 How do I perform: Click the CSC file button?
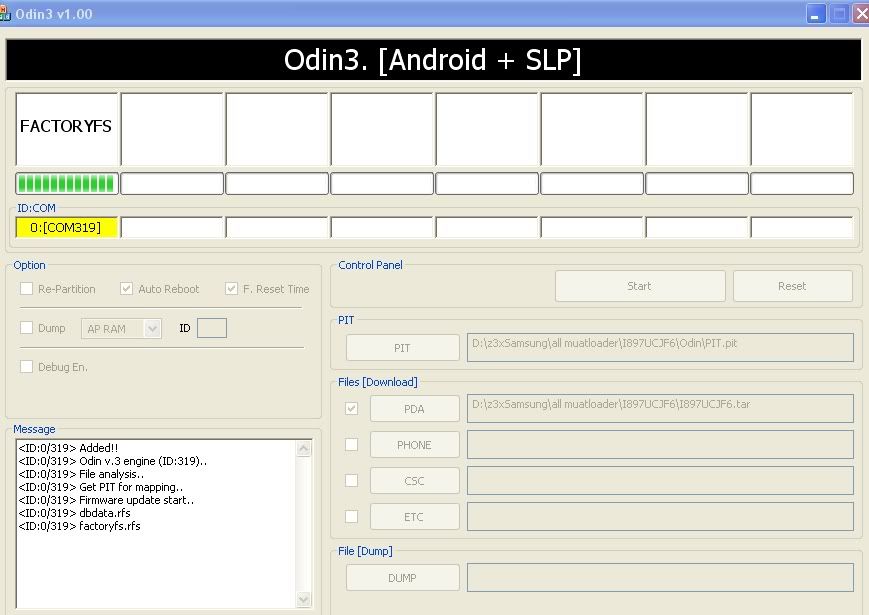(x=415, y=481)
